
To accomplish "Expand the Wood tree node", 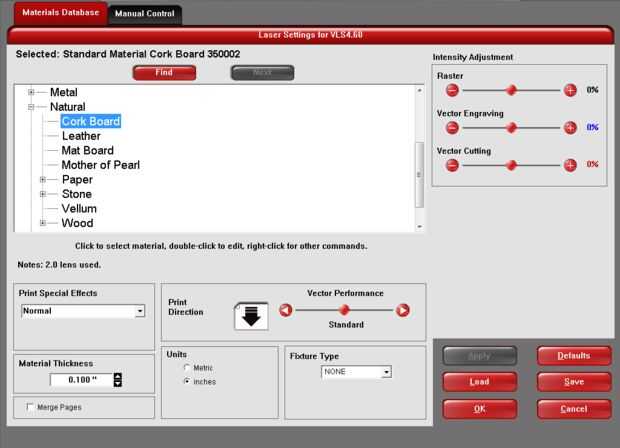I will (x=43, y=223).
